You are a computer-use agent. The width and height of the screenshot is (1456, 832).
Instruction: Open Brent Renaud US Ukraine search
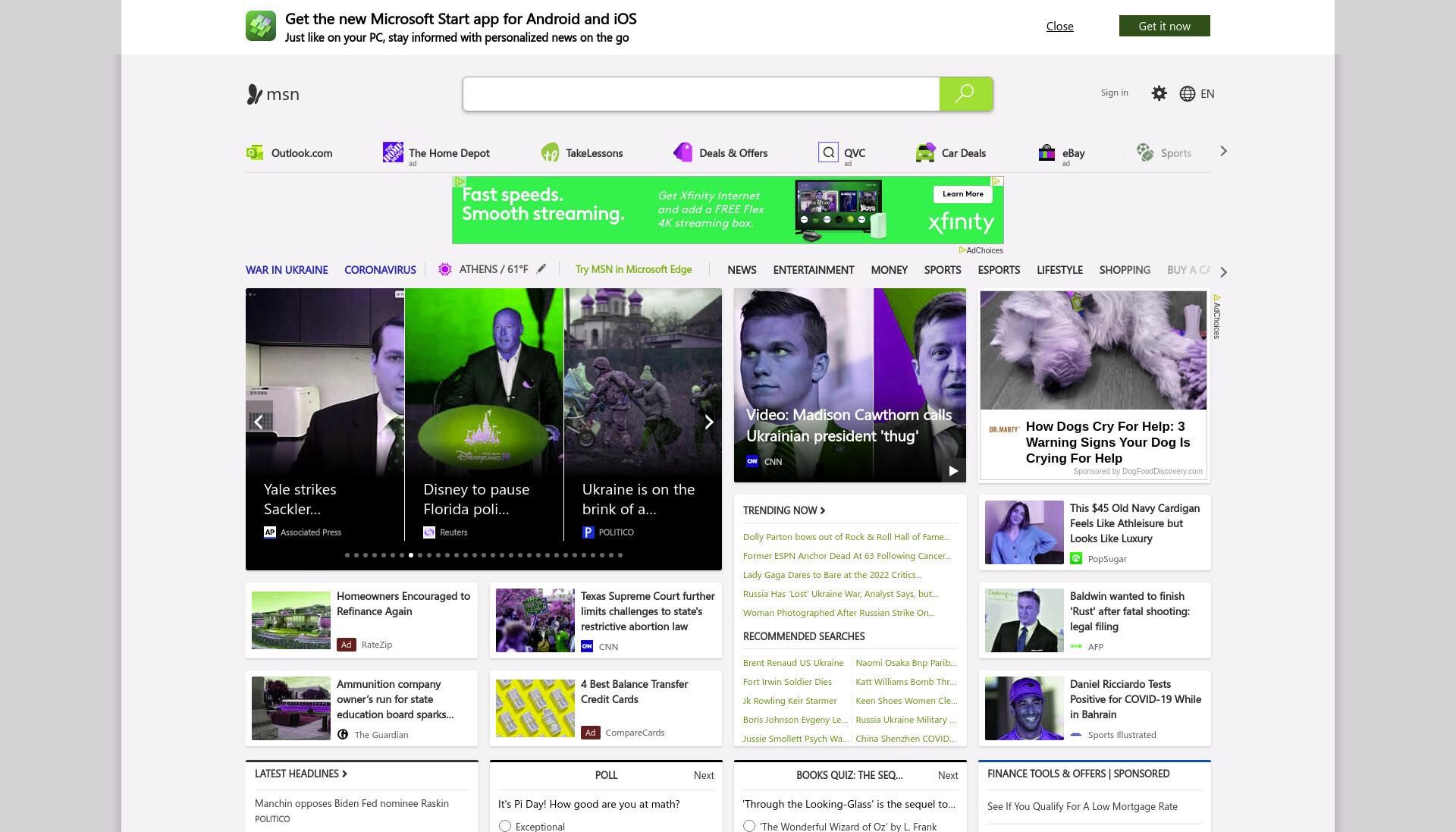click(793, 663)
